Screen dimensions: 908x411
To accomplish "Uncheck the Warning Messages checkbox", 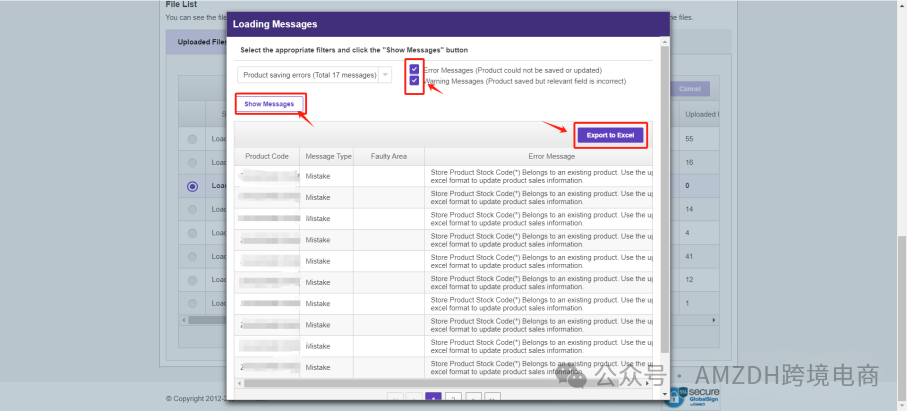I will pos(414,81).
